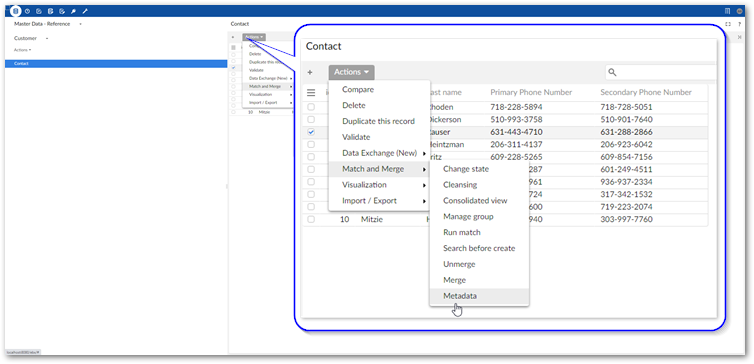
Task: Toggle full screen view icon
Action: click(728, 24)
